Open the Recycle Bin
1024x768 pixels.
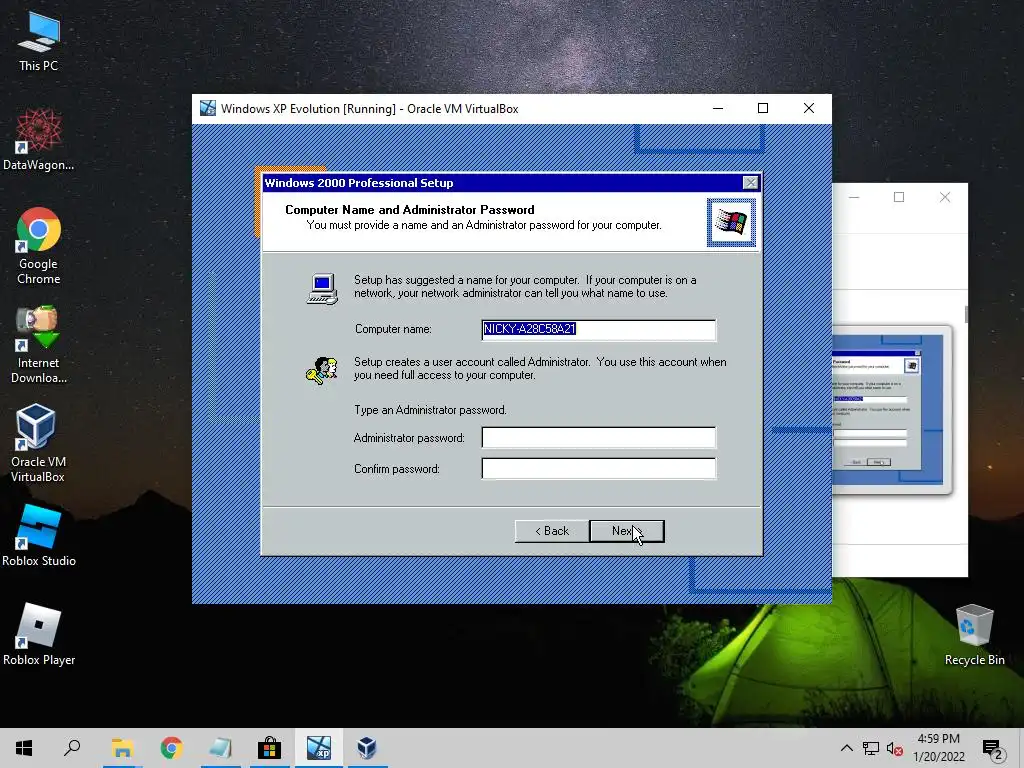974,634
